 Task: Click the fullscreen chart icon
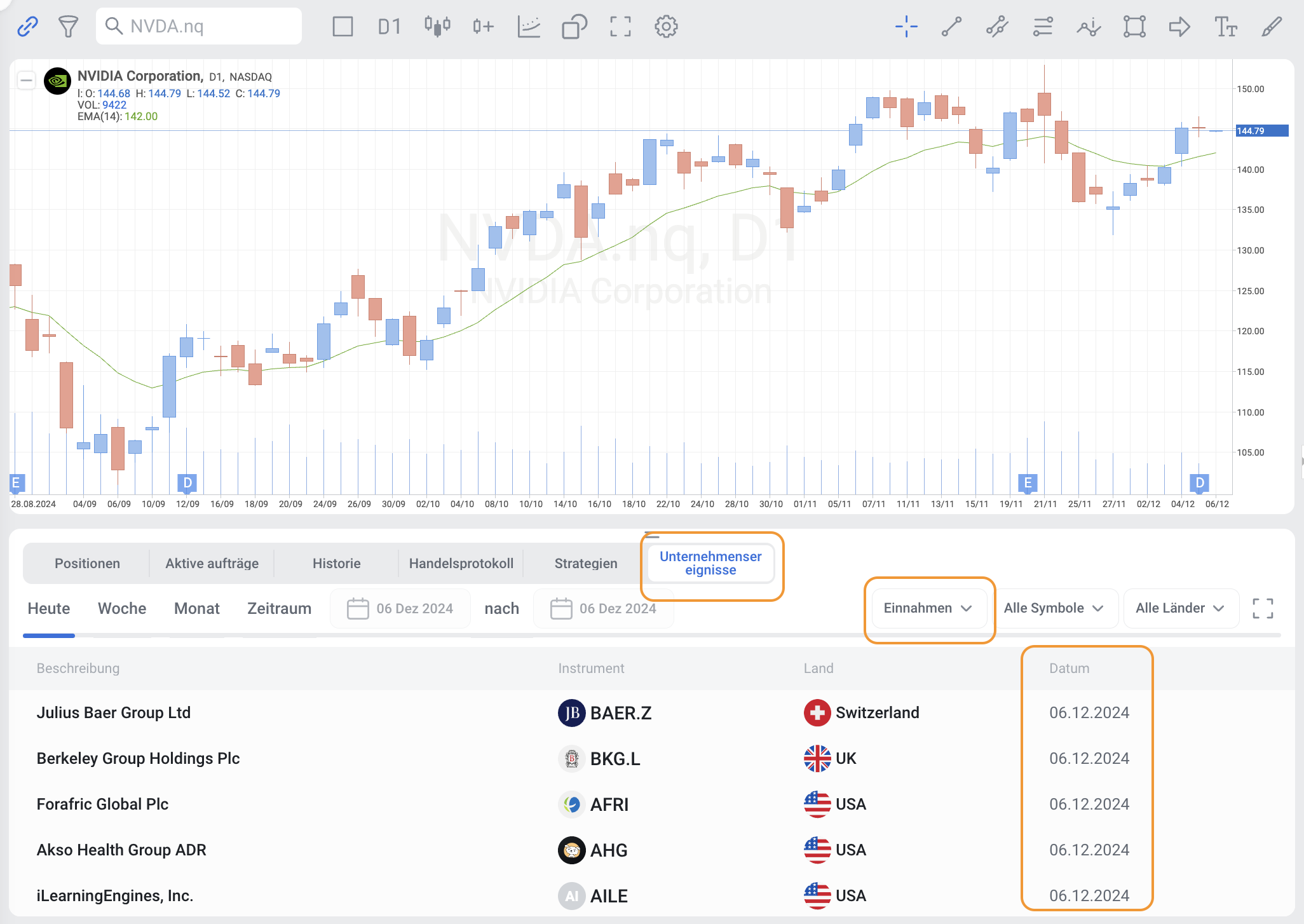pyautogui.click(x=620, y=27)
